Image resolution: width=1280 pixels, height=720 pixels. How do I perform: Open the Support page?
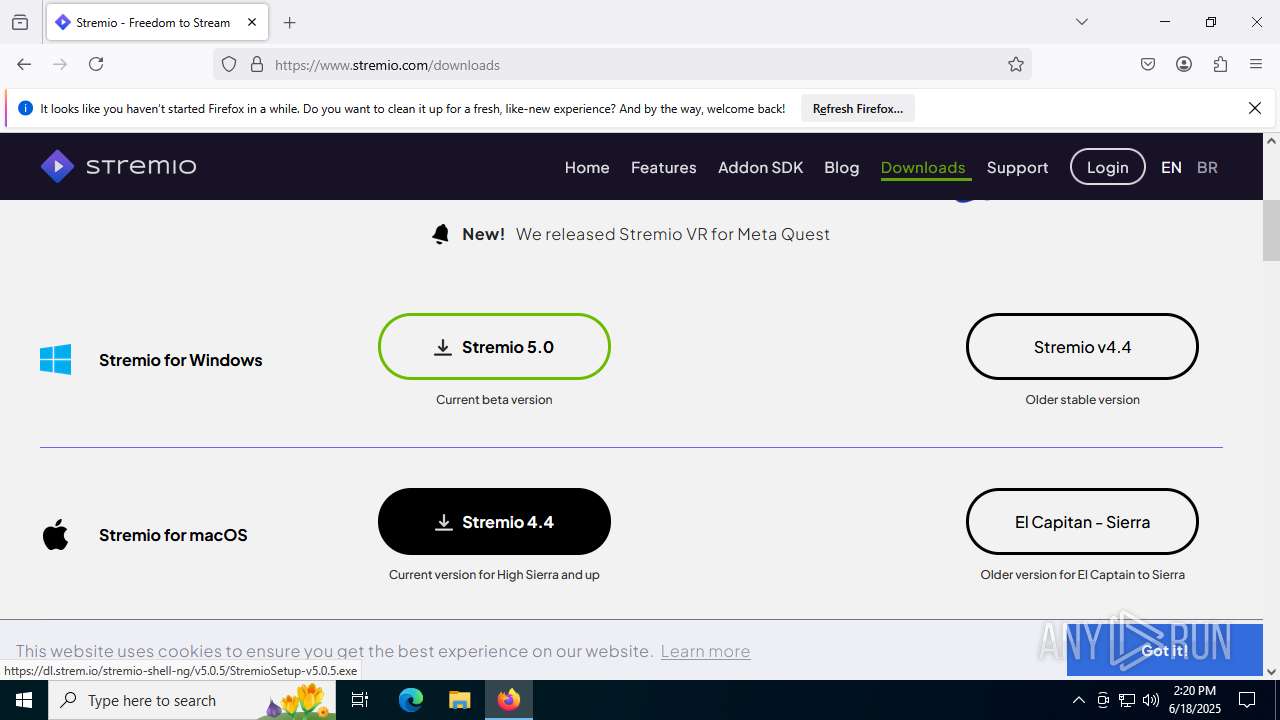[1018, 167]
